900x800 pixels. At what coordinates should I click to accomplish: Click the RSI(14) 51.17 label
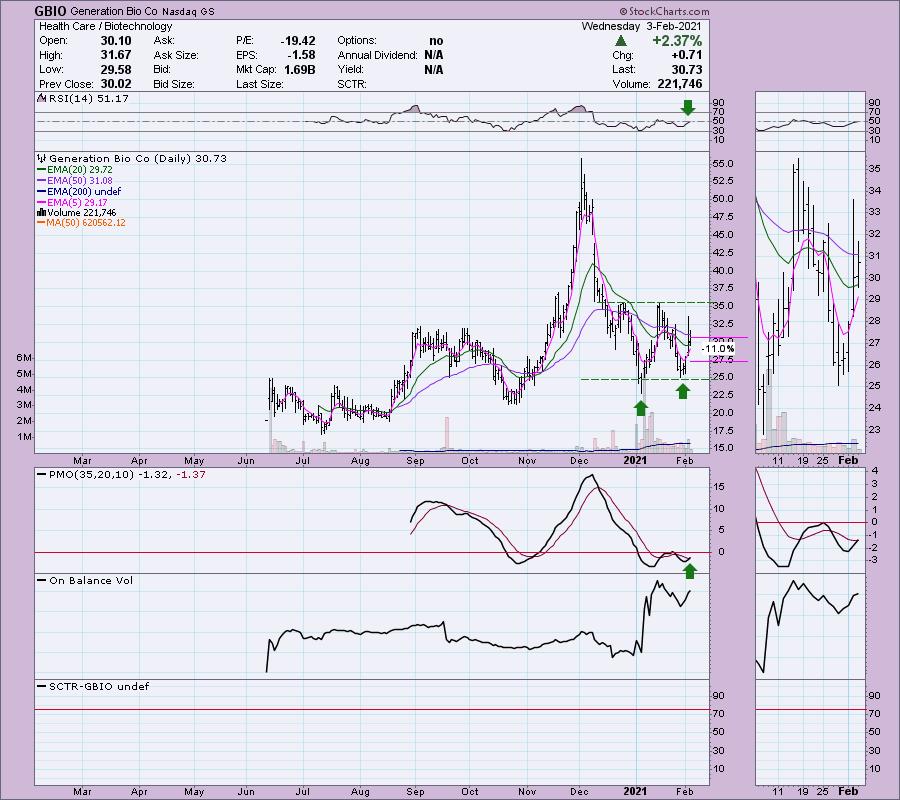tap(89, 99)
